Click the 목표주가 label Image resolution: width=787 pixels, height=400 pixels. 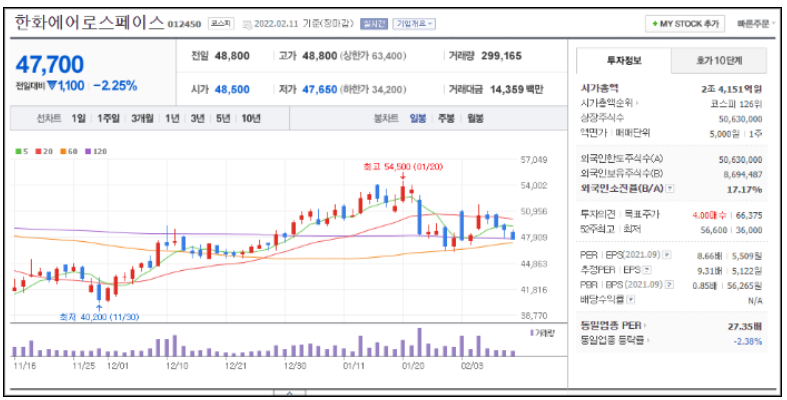[642, 215]
